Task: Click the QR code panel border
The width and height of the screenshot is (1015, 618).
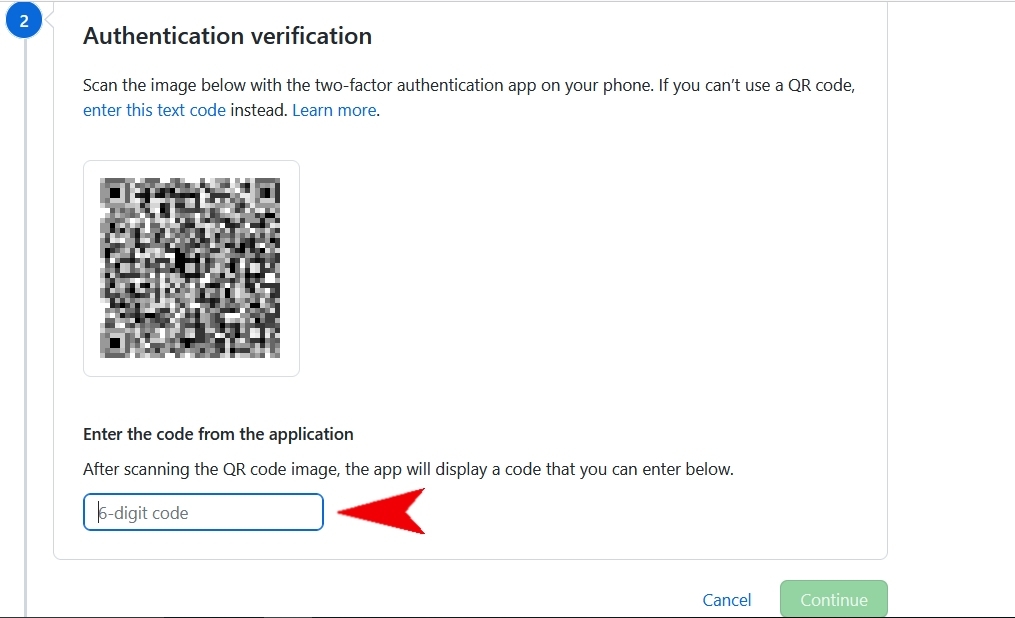Action: (x=190, y=161)
